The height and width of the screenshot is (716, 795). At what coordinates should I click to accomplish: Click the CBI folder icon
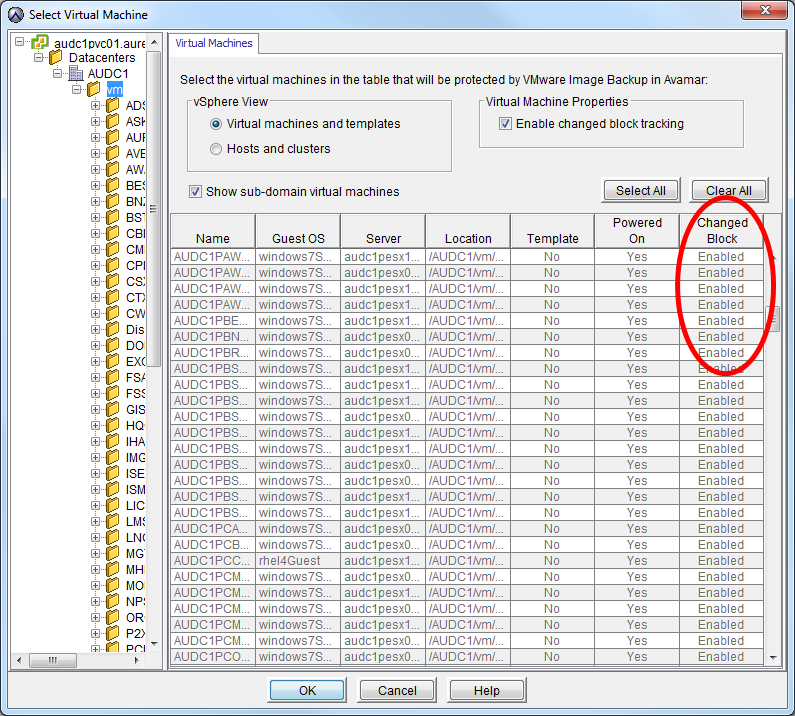coord(113,234)
